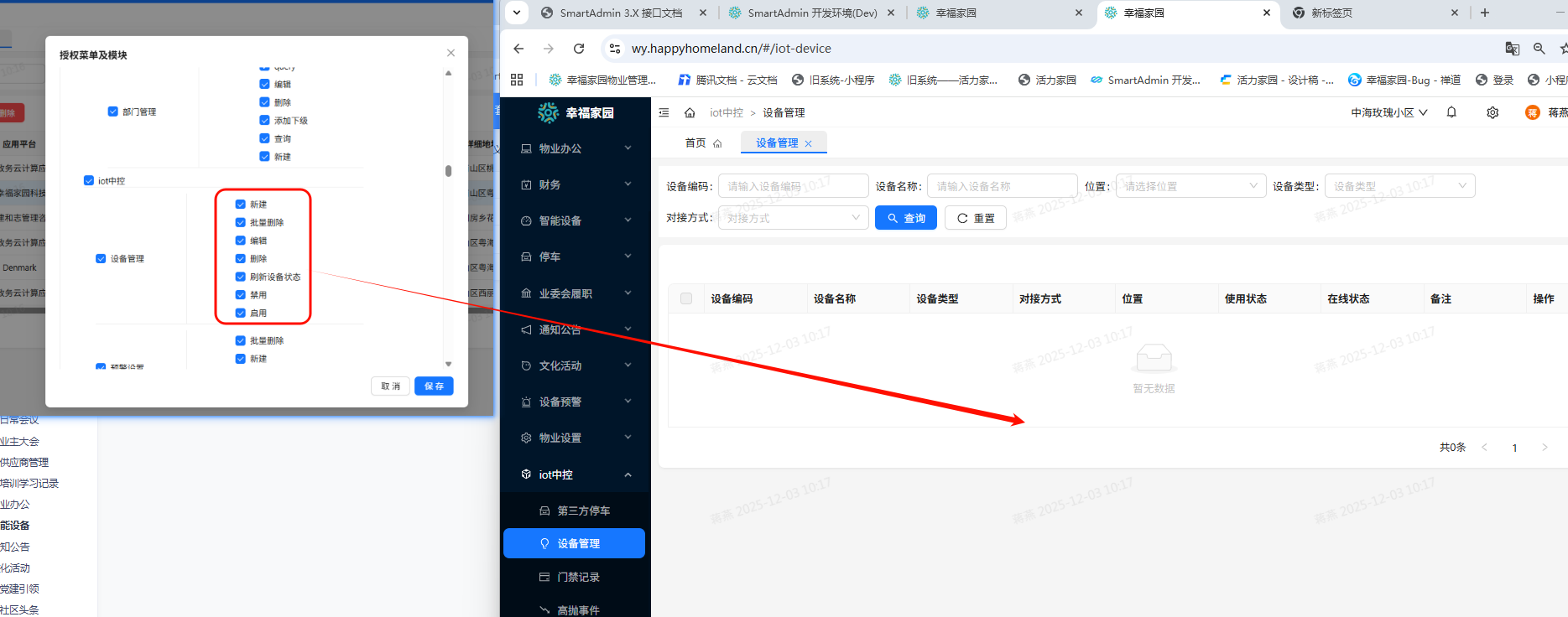The height and width of the screenshot is (617, 1568).
Task: Click the dialog scrollbar down arrow
Action: [448, 364]
